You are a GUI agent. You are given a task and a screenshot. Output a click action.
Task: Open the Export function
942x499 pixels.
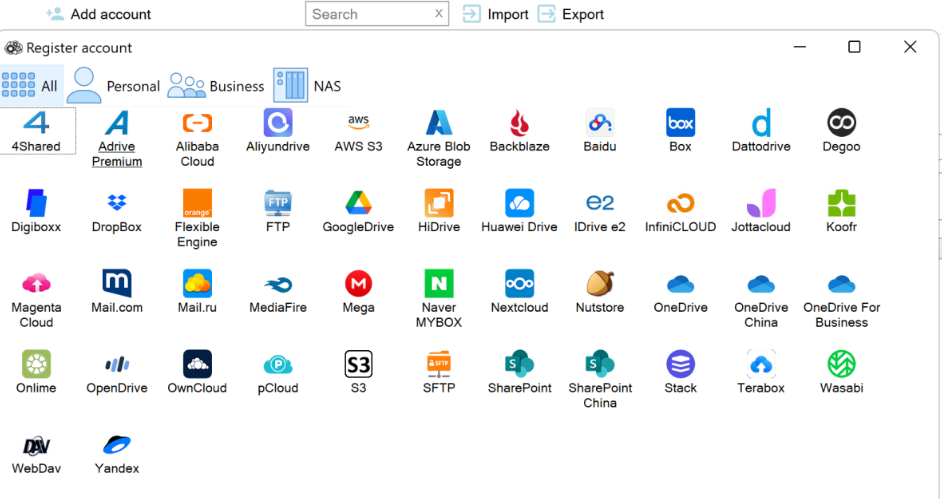click(571, 14)
